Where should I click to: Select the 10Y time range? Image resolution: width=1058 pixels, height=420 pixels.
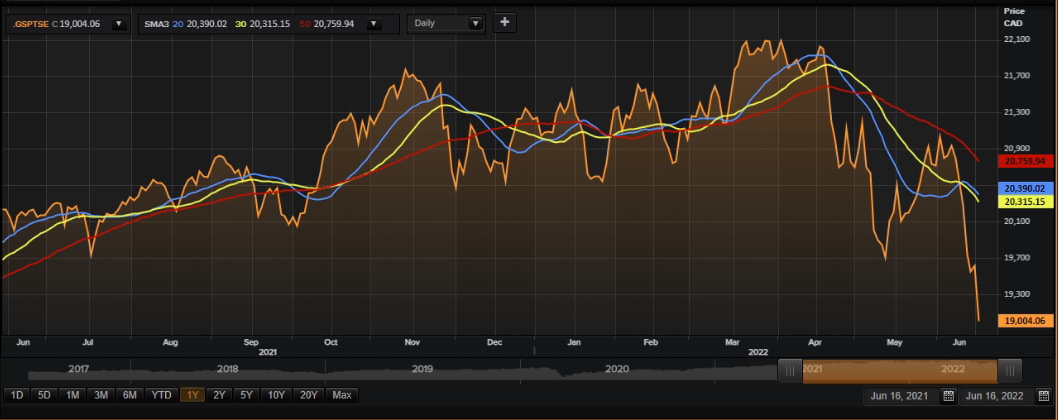pos(277,395)
